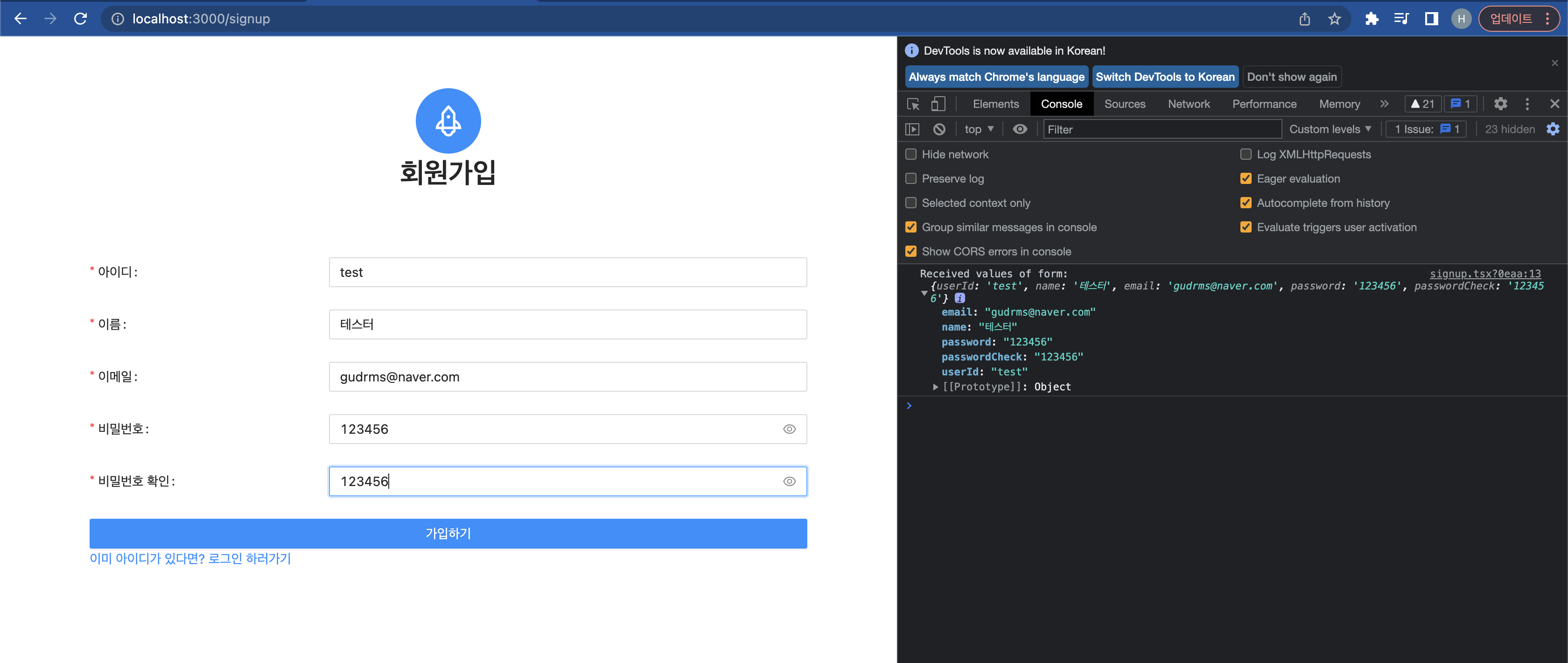1568x663 pixels.
Task: Bookmark this page with star icon
Action: [1334, 19]
